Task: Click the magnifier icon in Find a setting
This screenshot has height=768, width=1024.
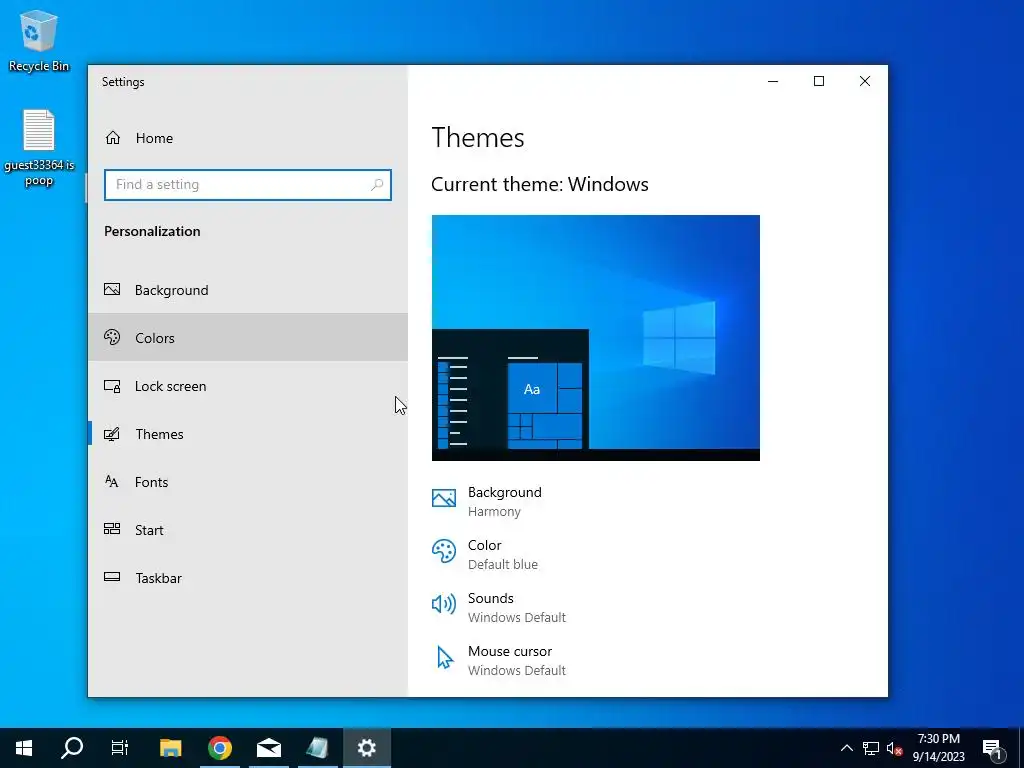Action: 377,185
